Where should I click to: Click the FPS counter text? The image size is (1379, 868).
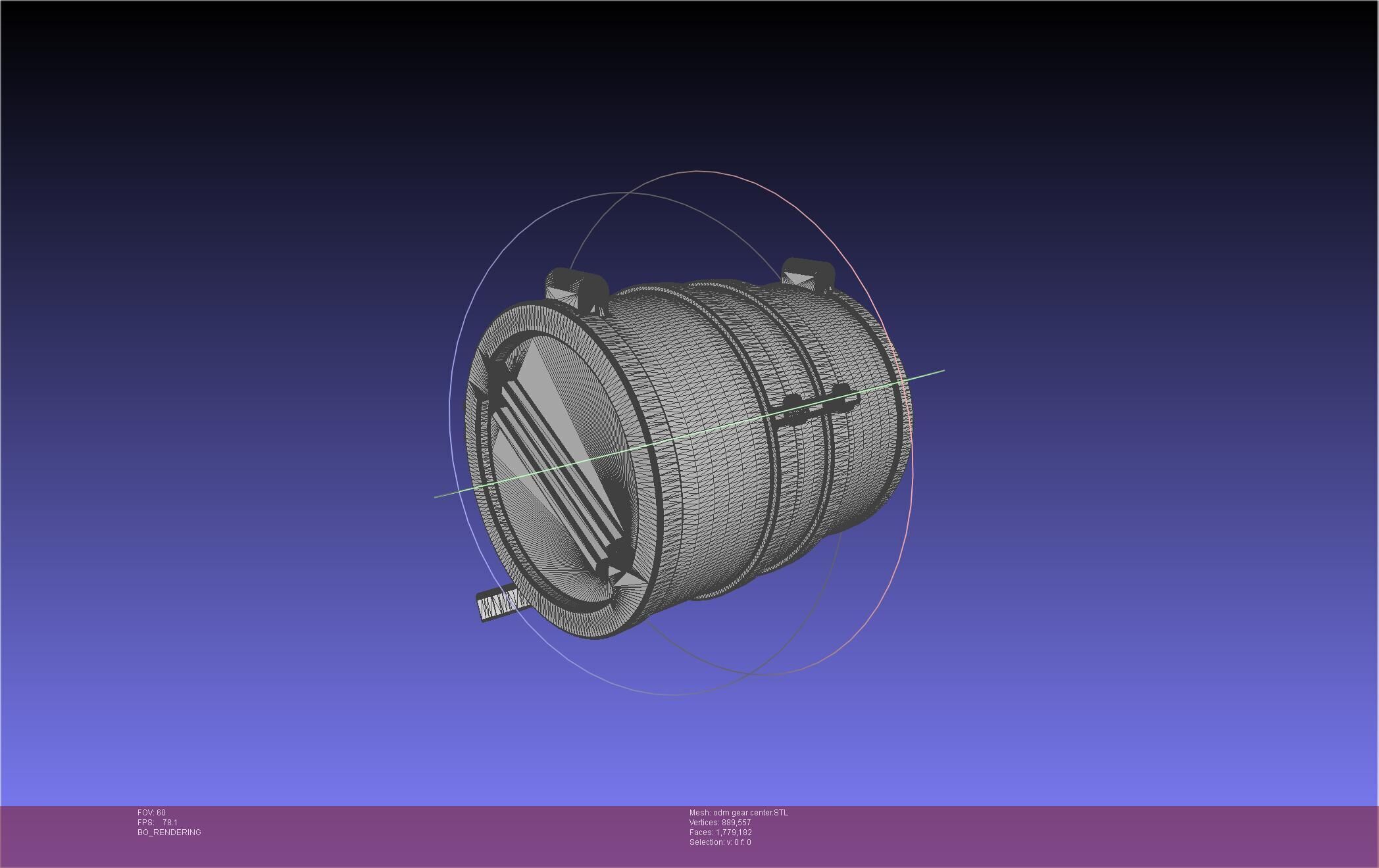tap(157, 823)
